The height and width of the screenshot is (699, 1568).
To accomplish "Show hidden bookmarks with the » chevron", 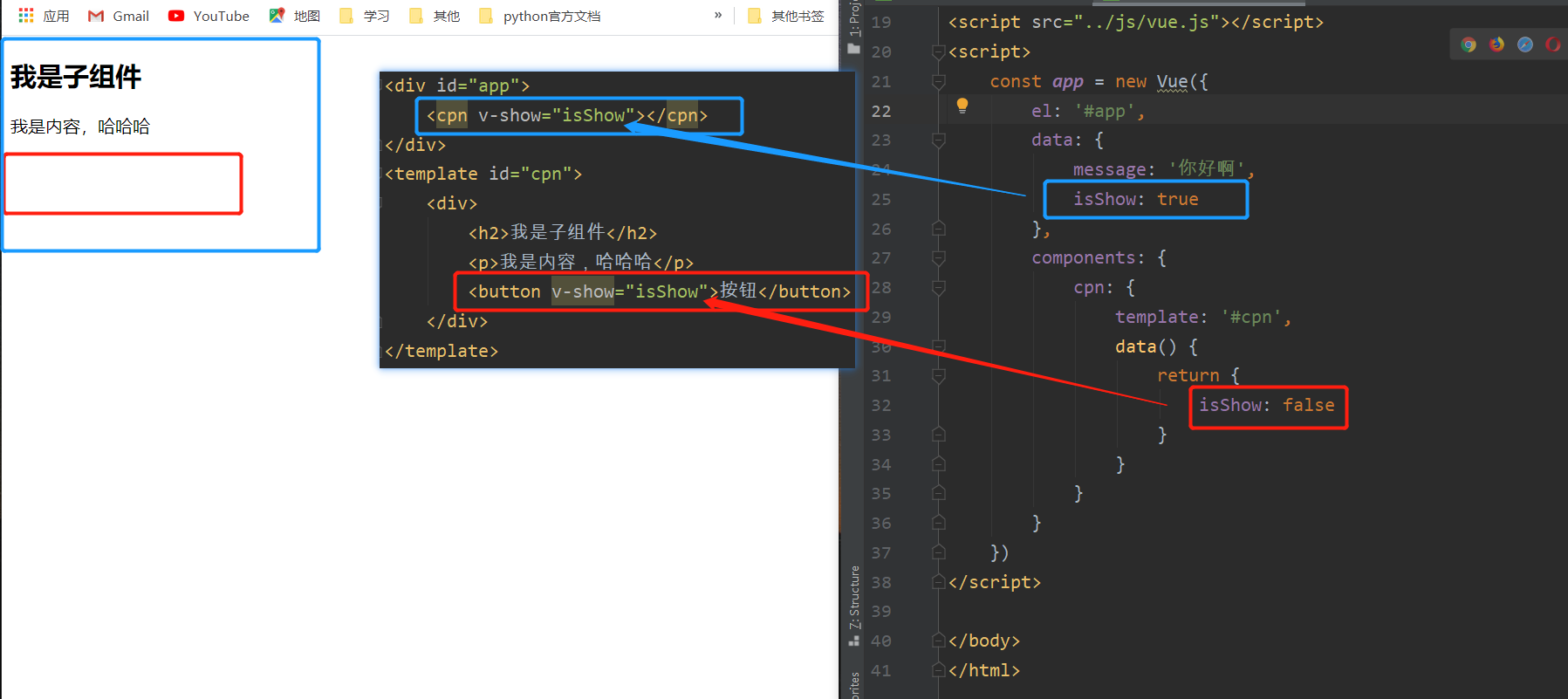I will pos(718,15).
